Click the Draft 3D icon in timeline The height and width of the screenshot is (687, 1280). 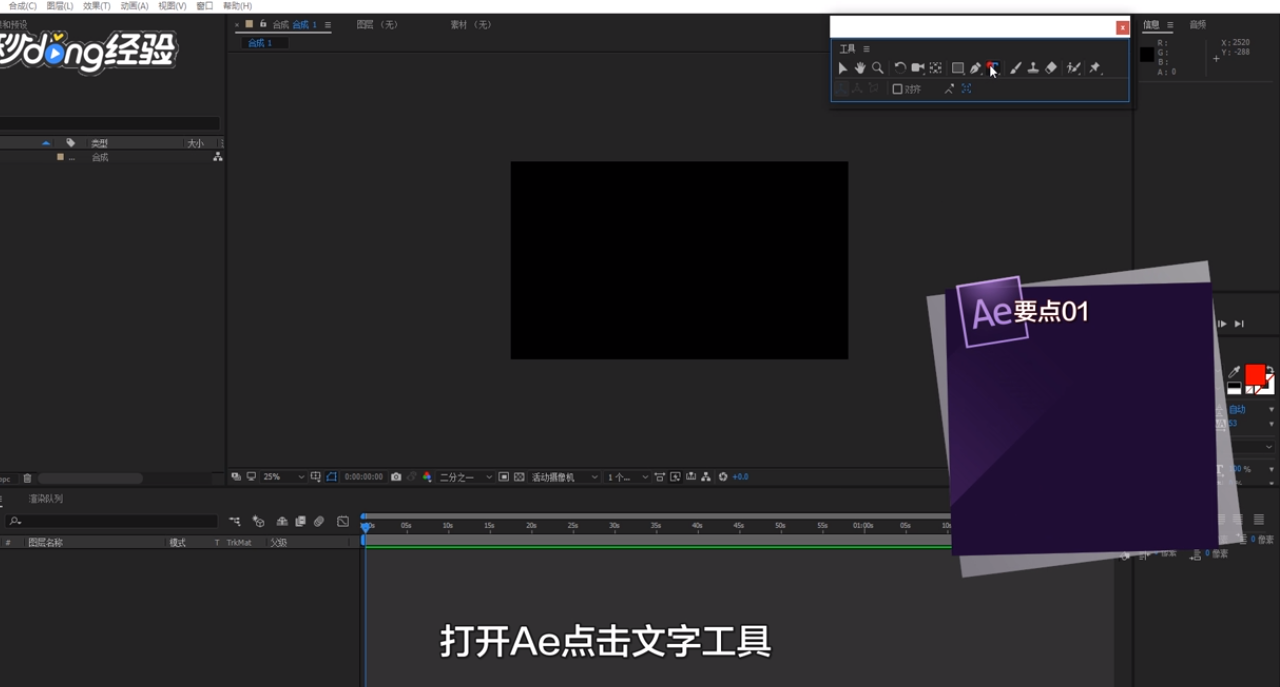[x=258, y=521]
